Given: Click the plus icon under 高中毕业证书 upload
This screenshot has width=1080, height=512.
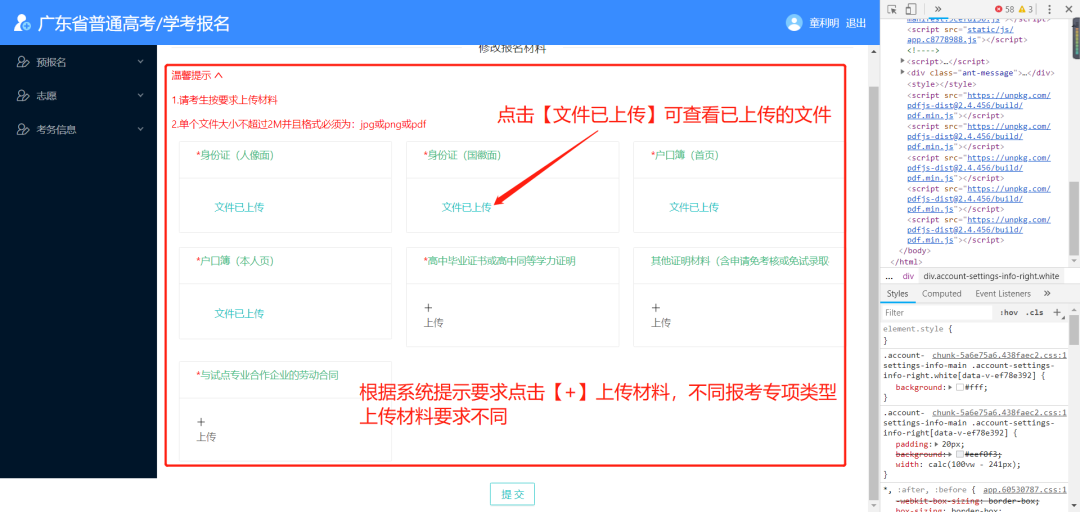Looking at the screenshot, I should (428, 308).
